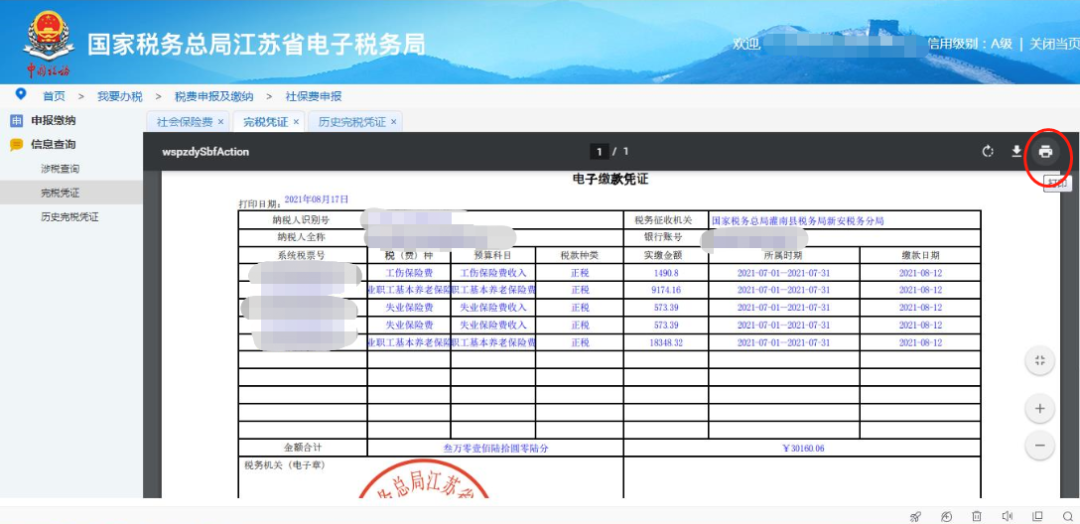Screen dimensions: 1080x524
Task: Select the 完税凭证 tab
Action: (265, 122)
